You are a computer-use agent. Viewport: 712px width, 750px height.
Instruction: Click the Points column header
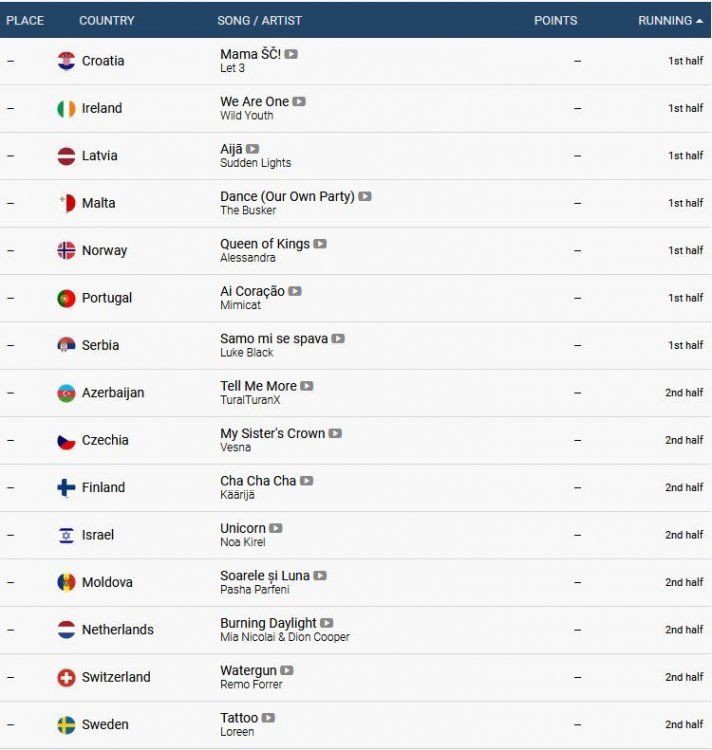[556, 20]
